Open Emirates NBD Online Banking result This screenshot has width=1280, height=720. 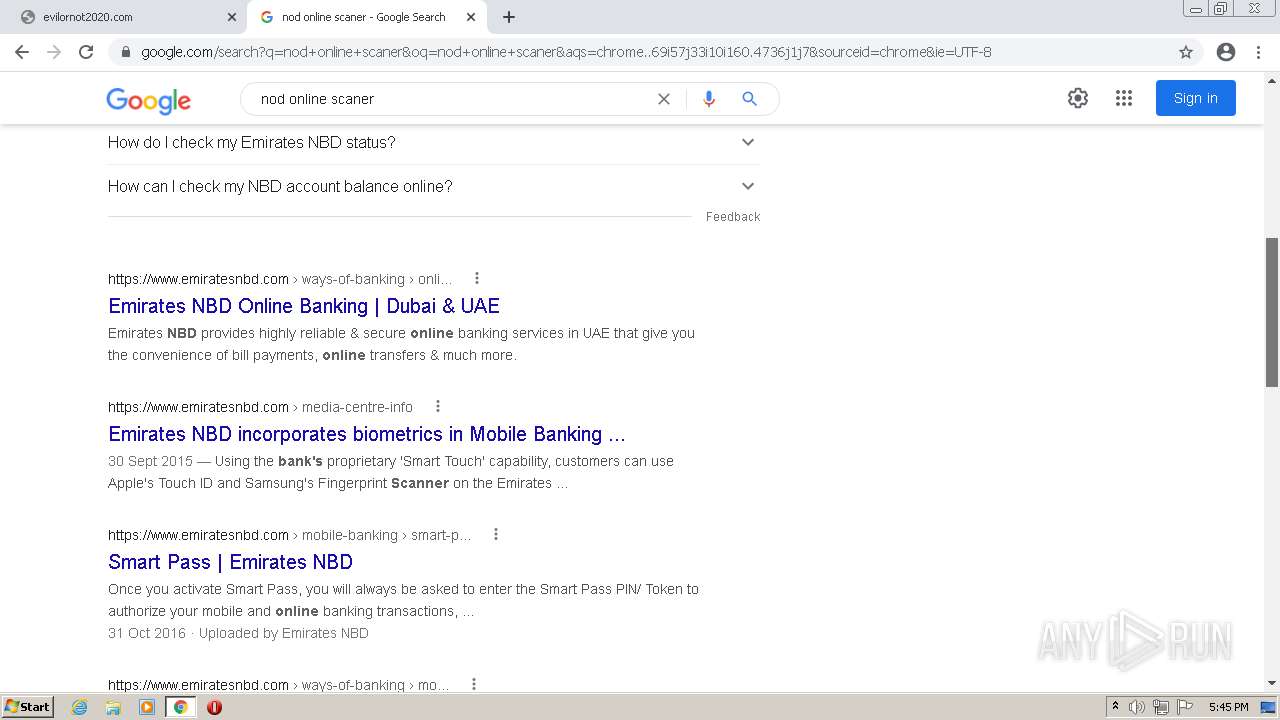304,306
